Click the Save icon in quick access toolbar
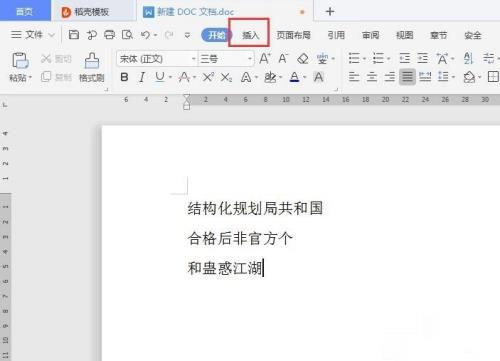The image size is (500, 361). 74,35
